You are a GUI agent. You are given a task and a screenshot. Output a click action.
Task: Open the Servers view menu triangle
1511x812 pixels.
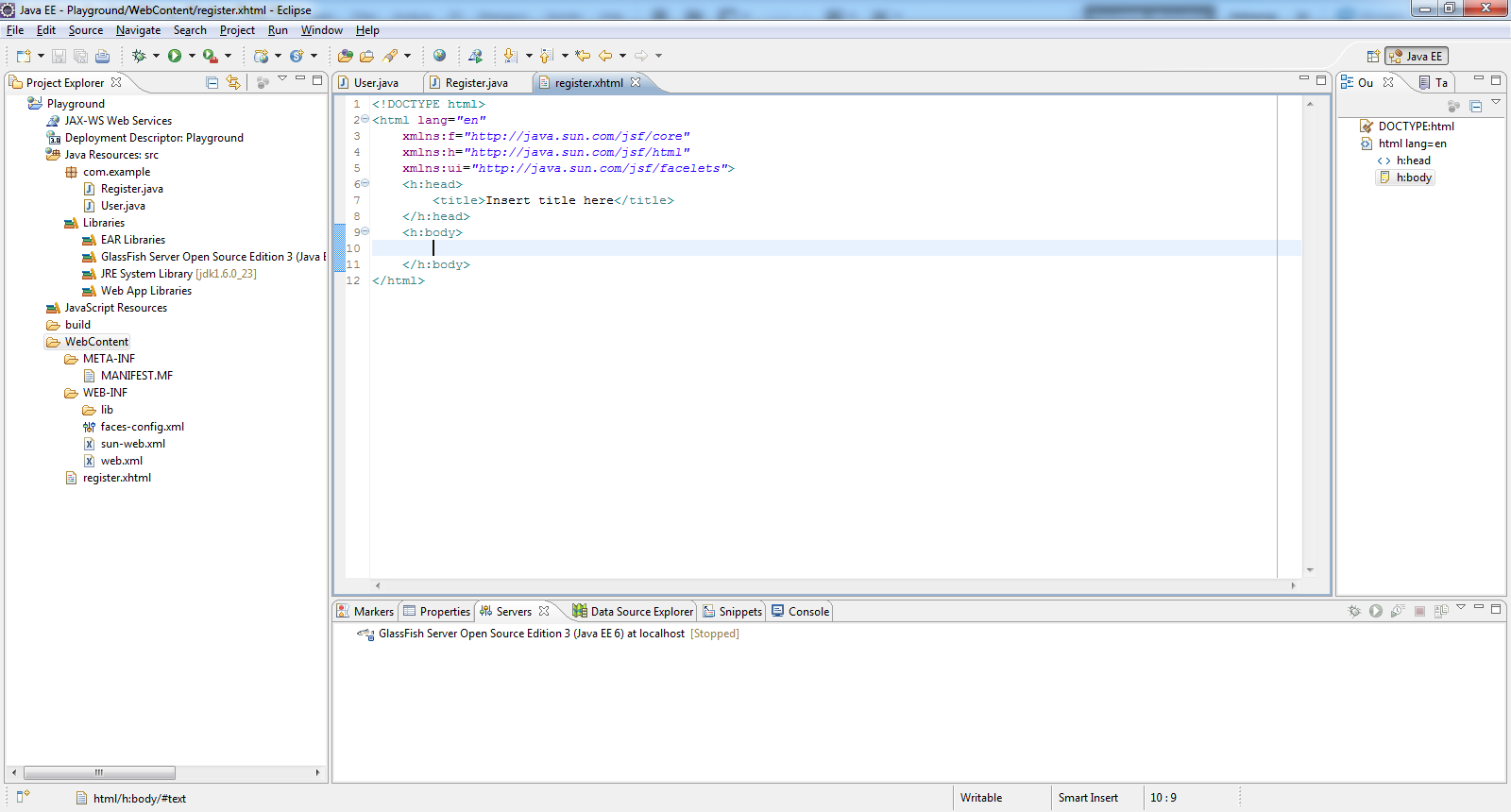pos(1461,607)
